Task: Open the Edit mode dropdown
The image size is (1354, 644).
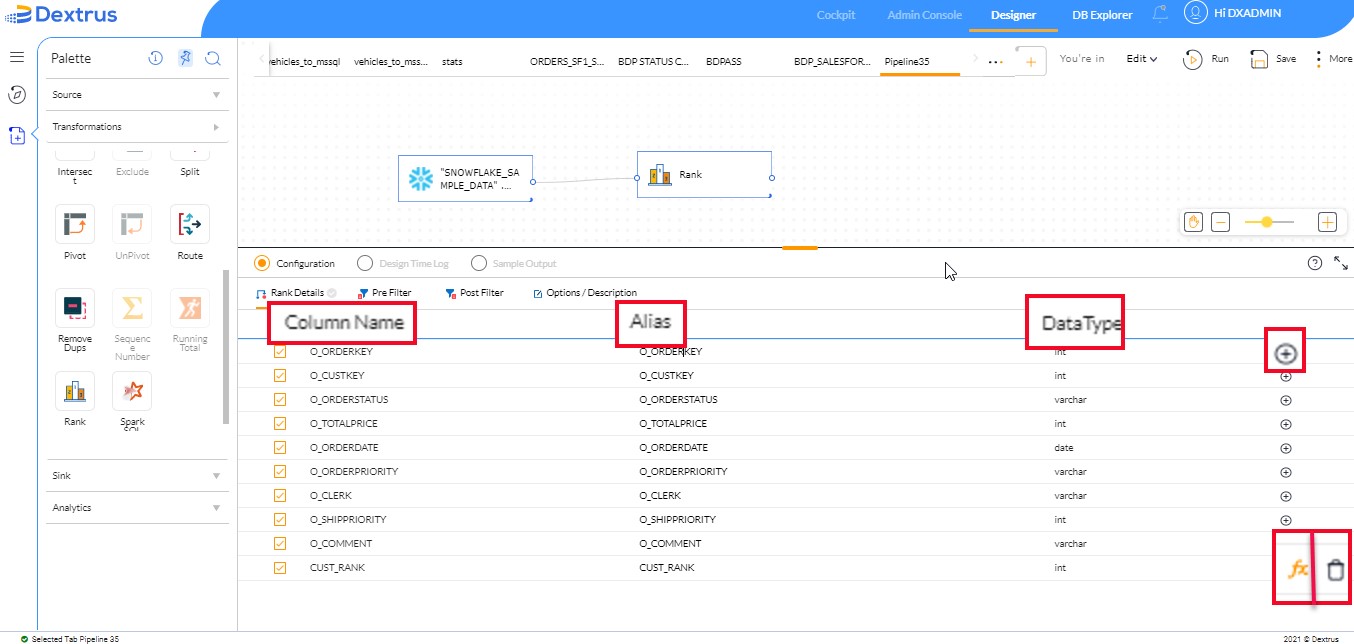Action: (x=1142, y=59)
